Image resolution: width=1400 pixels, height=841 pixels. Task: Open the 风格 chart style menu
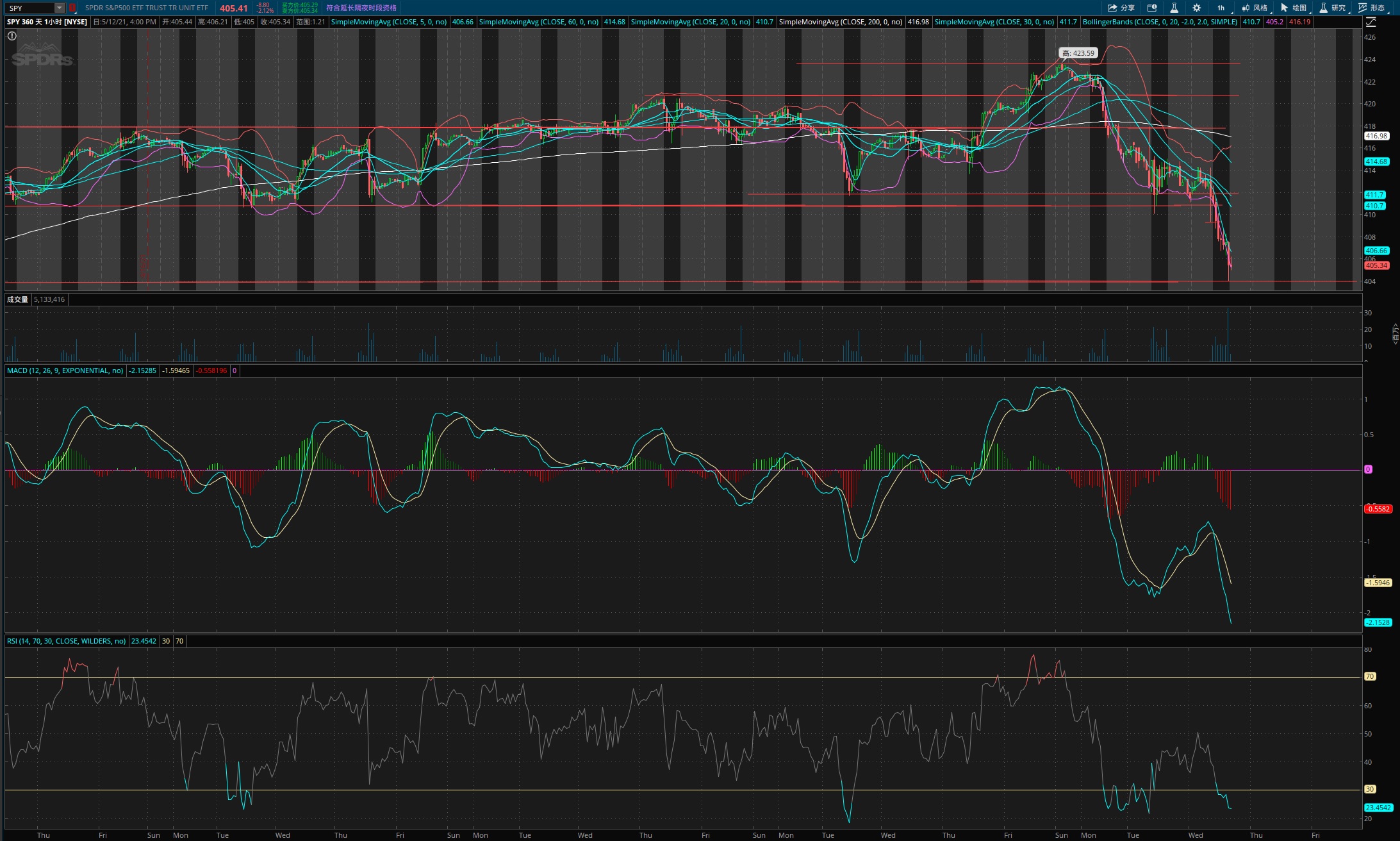tap(1255, 8)
